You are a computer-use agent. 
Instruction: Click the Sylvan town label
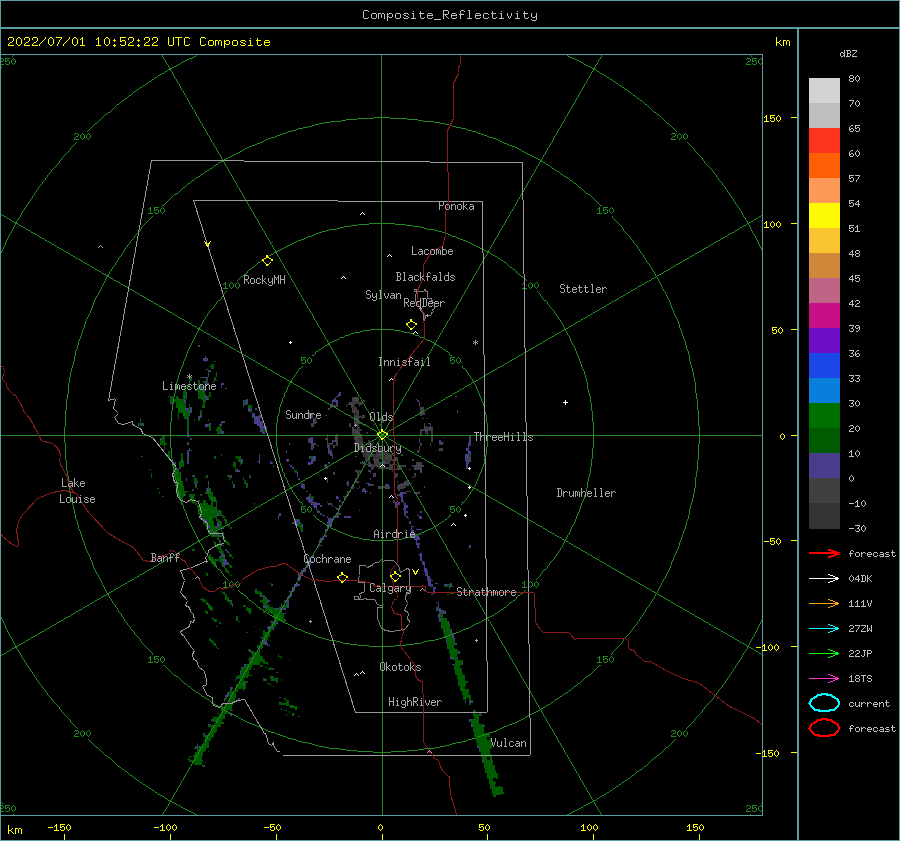(383, 295)
